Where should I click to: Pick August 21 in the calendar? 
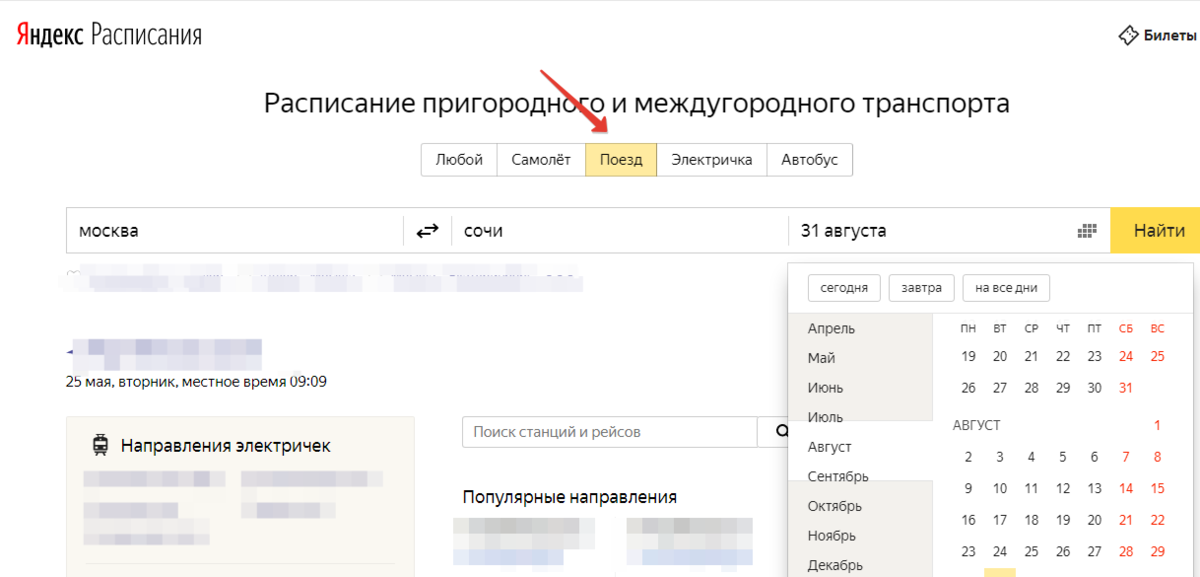(x=1126, y=520)
